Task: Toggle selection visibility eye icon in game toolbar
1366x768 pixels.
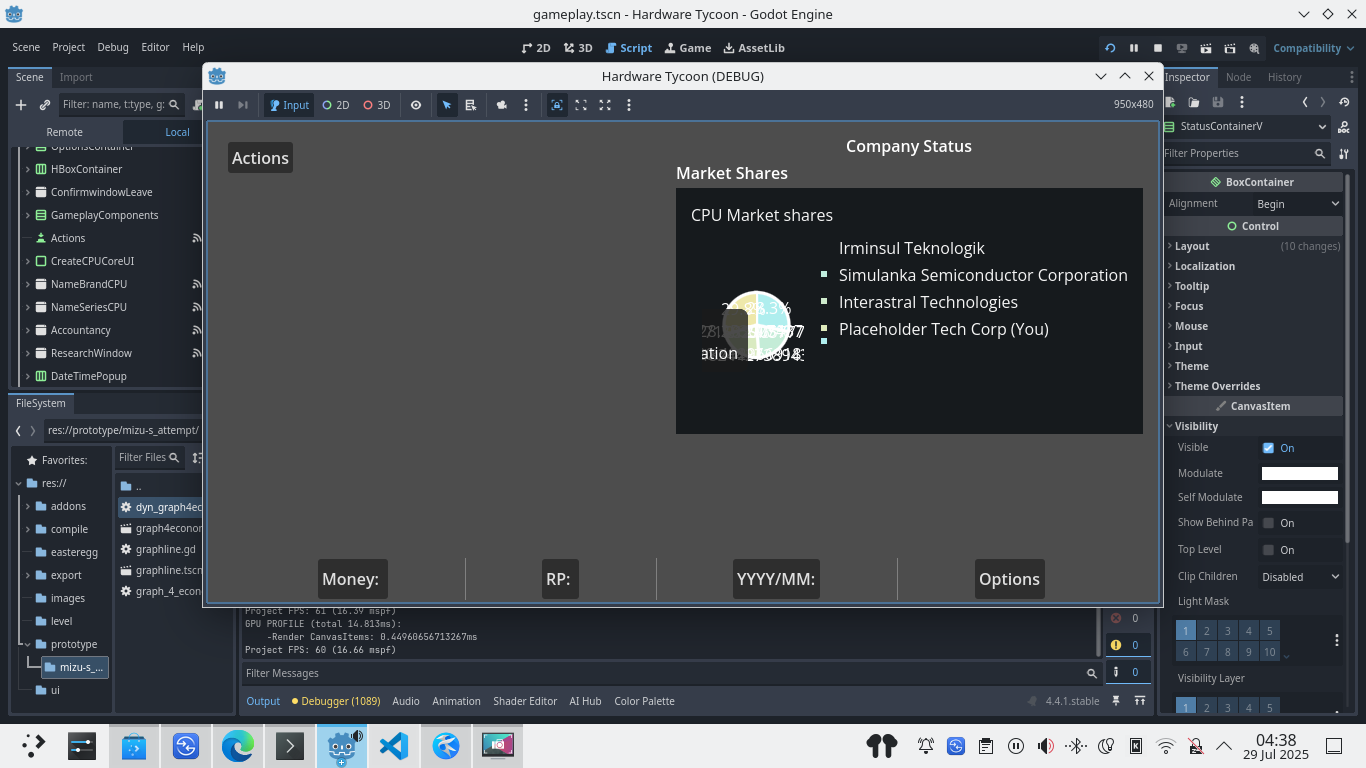Action: click(x=416, y=105)
